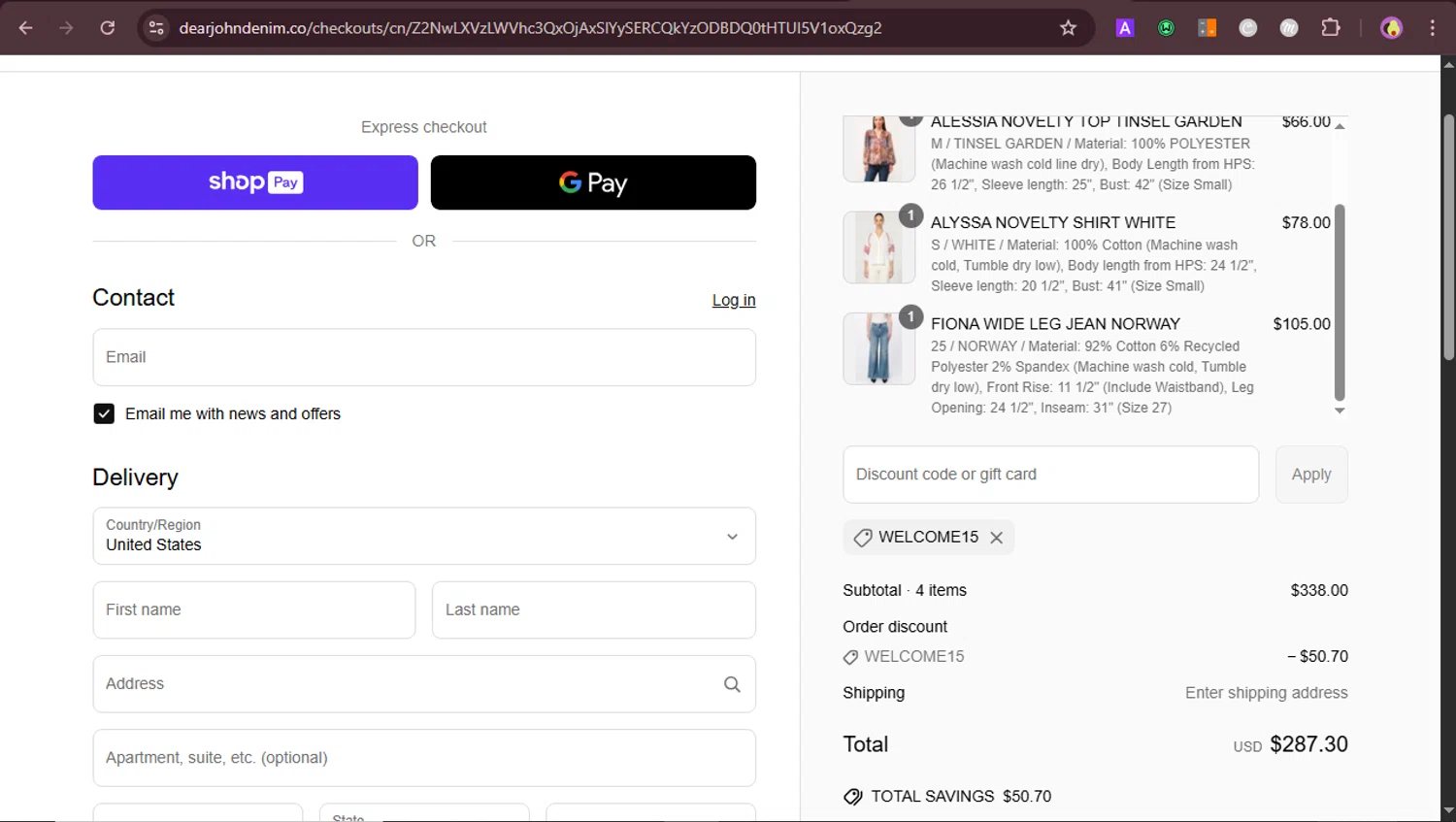Pay with Google Pay express checkout
The height and width of the screenshot is (822, 1456).
point(593,182)
